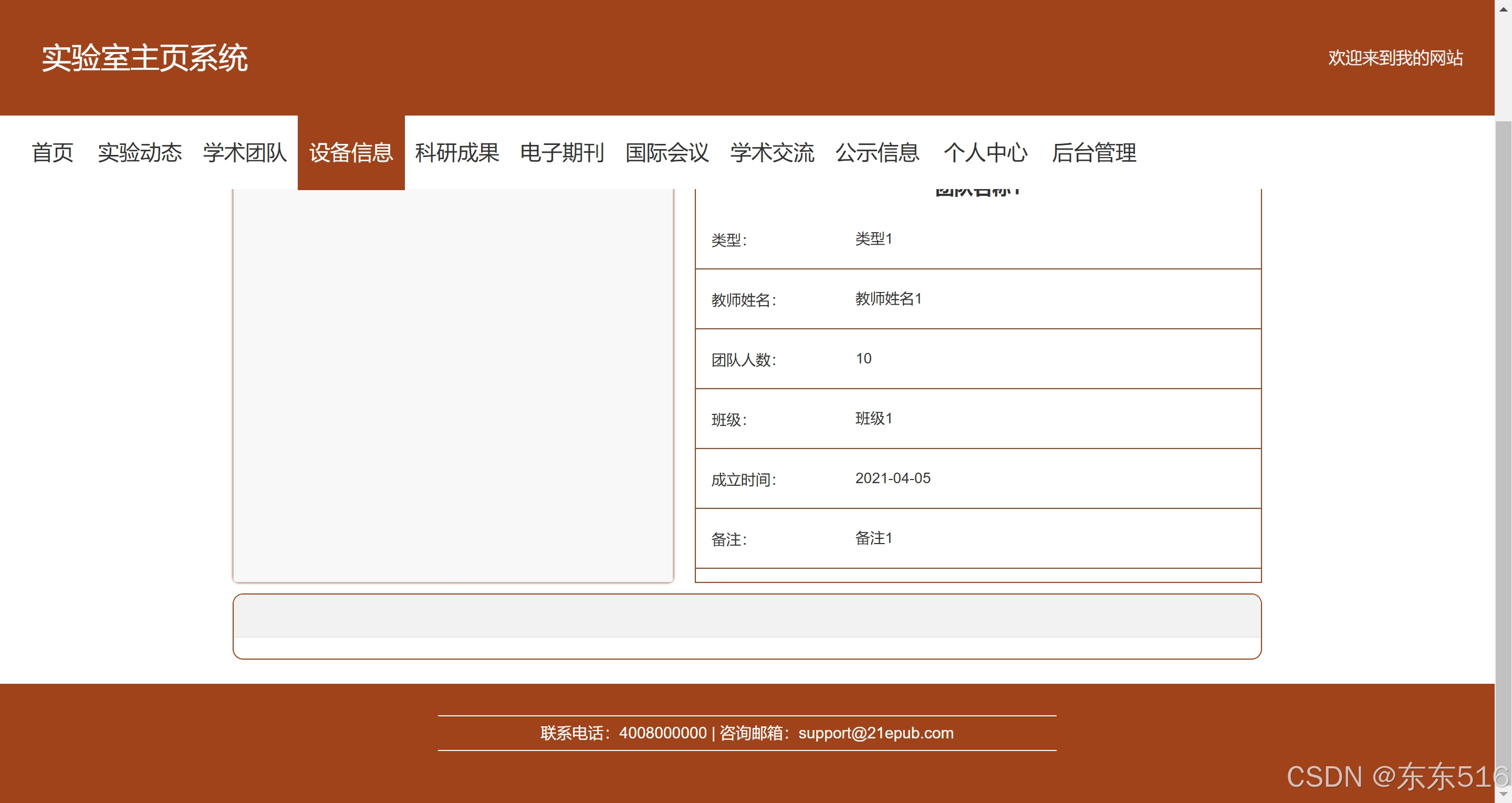
Task: Click the 欢迎来到我的网站 header text
Action: click(1395, 58)
